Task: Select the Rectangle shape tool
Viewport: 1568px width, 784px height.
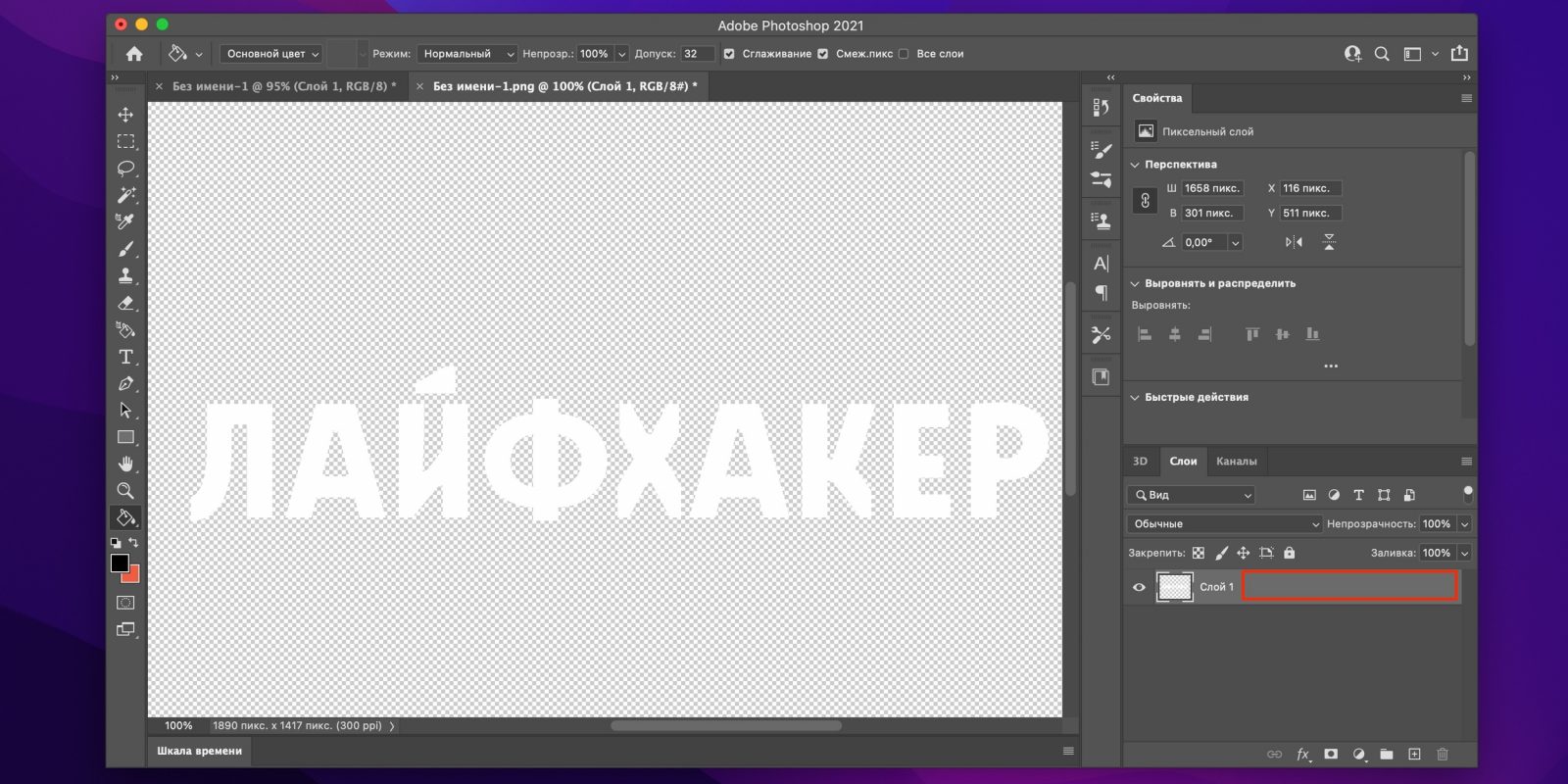Action: (x=125, y=437)
